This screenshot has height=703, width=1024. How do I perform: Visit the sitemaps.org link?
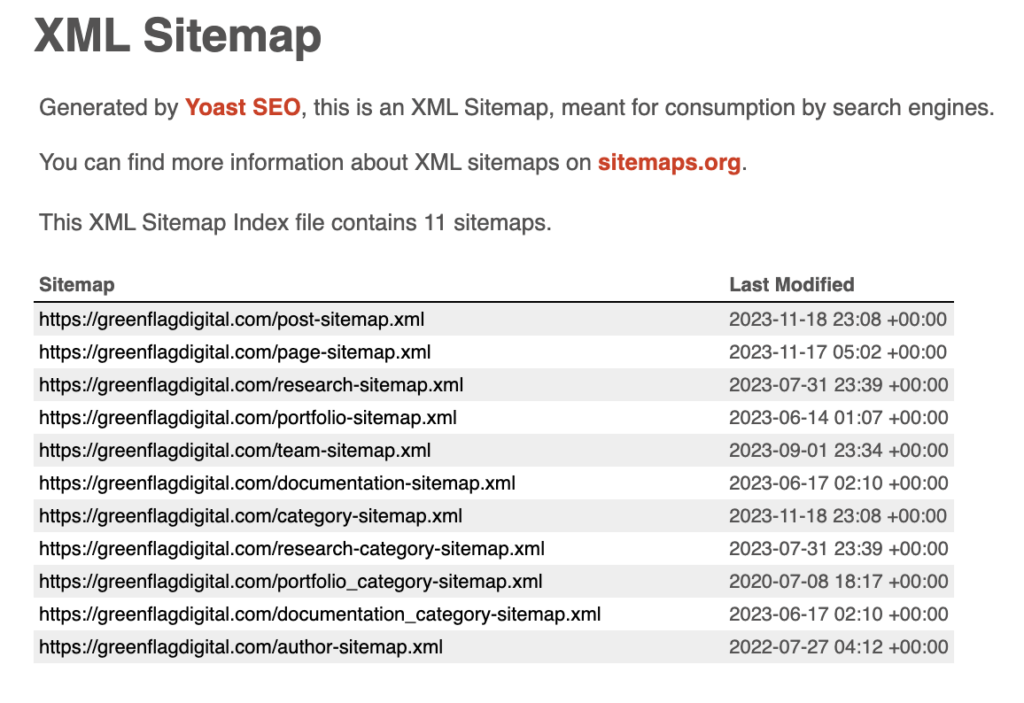669,162
